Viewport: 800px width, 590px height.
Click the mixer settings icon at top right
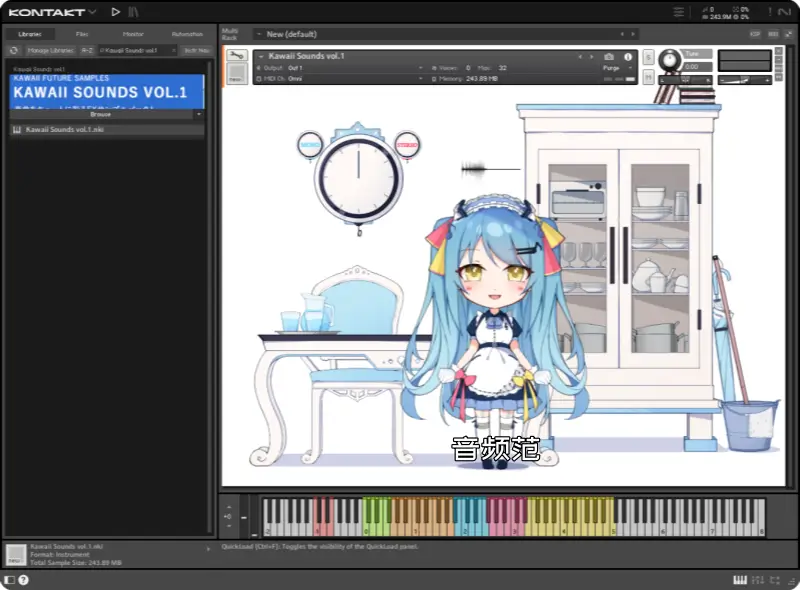(x=679, y=12)
